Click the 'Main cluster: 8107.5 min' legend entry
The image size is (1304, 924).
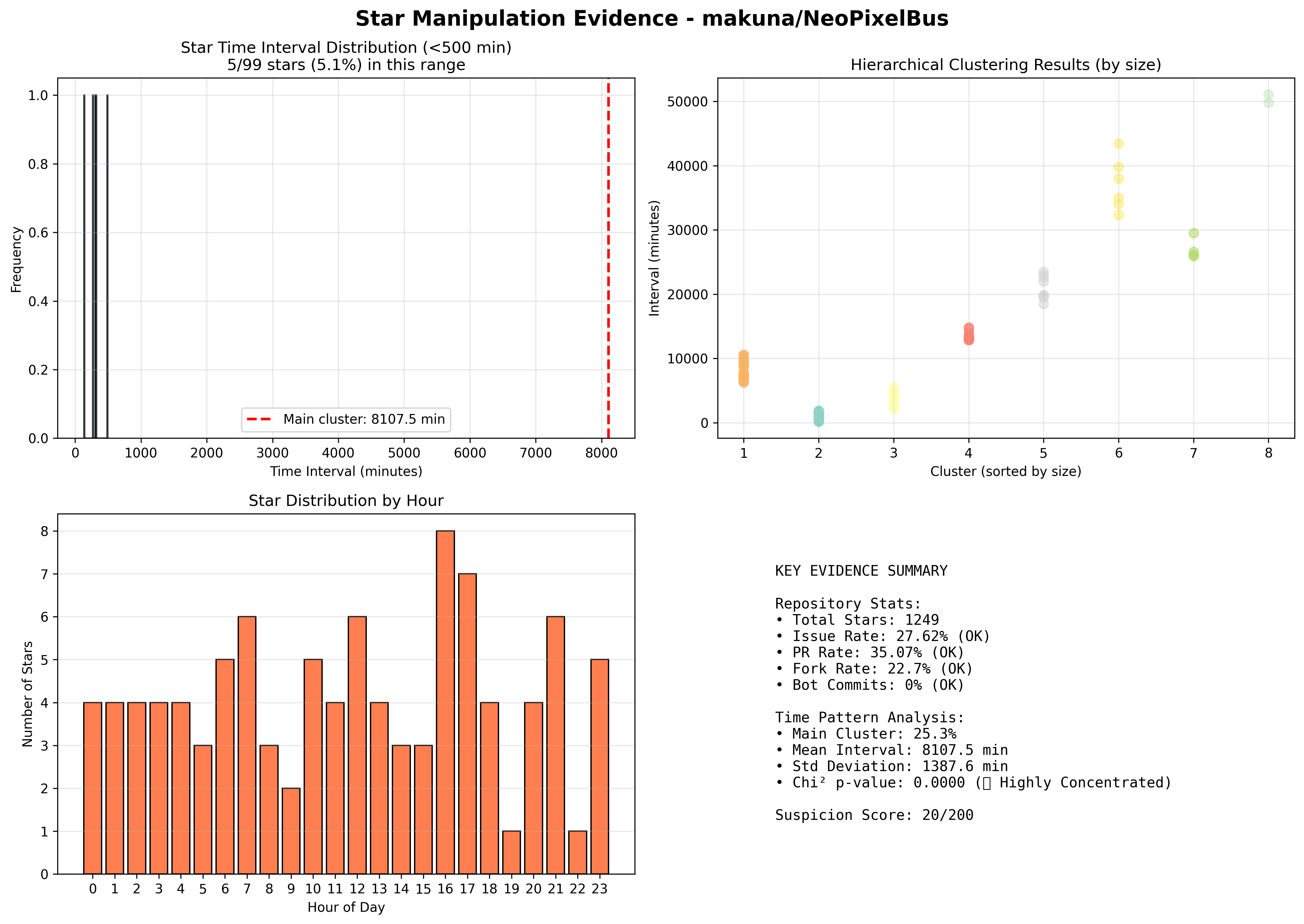[x=345, y=419]
